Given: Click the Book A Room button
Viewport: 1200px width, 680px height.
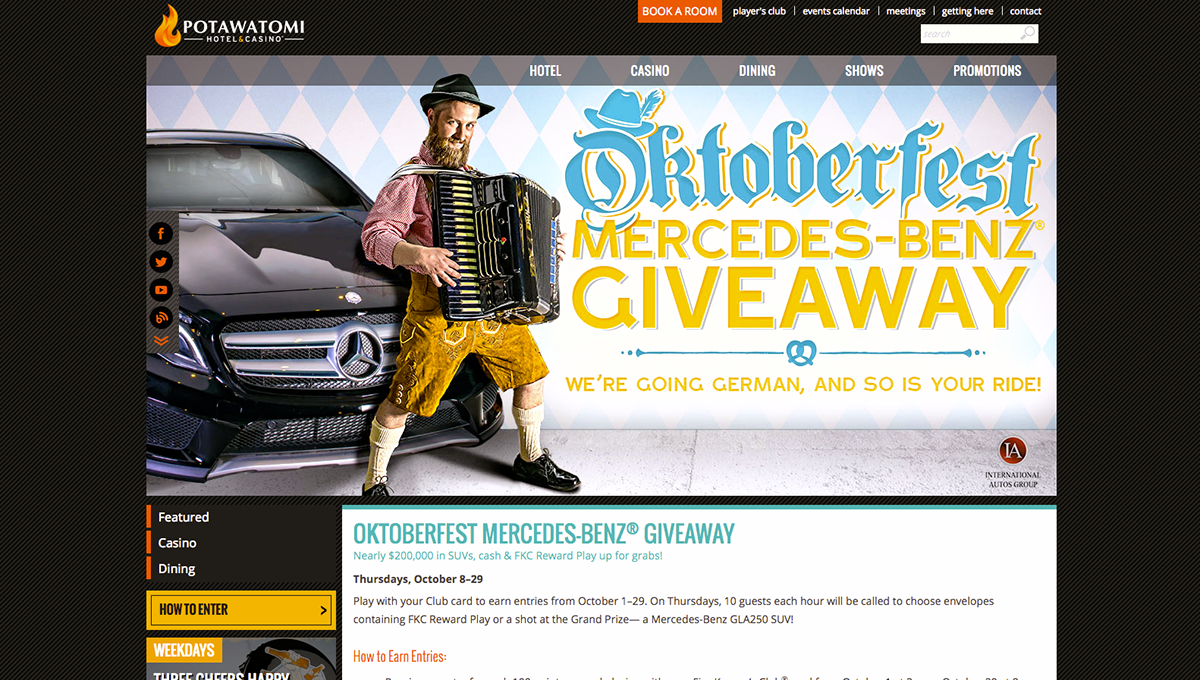Looking at the screenshot, I should coord(680,11).
